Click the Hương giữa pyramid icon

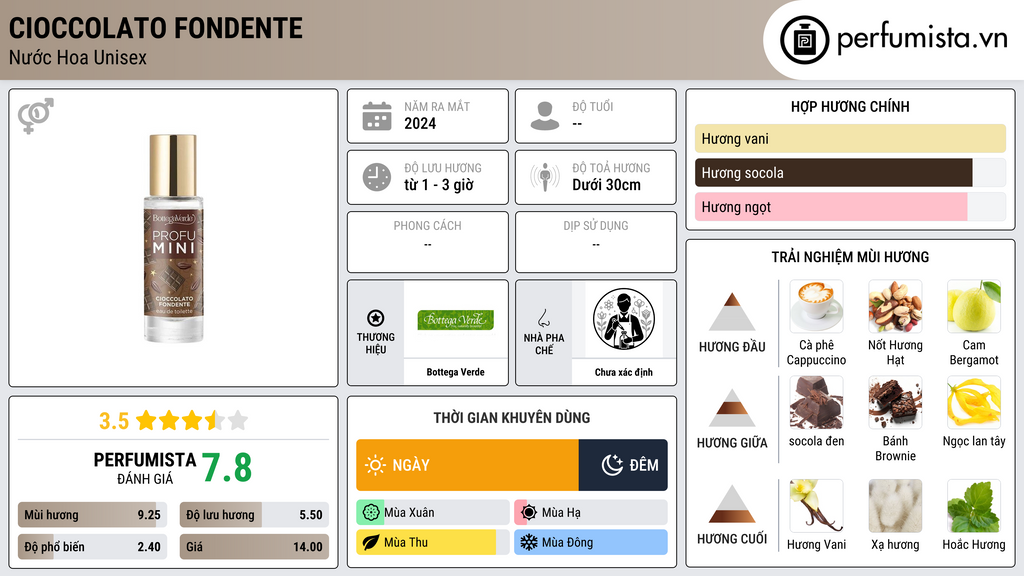tap(732, 408)
